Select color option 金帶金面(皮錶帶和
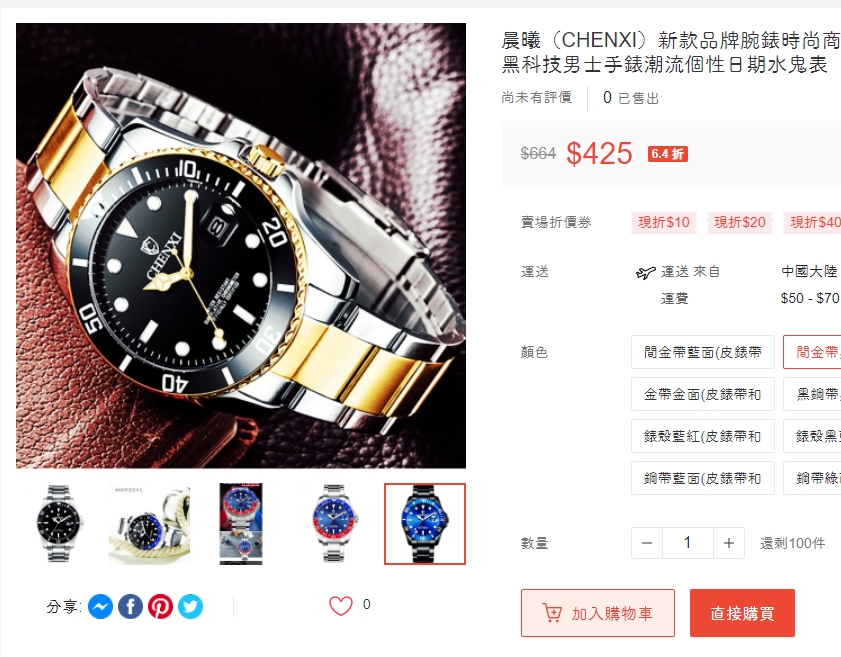The width and height of the screenshot is (841, 657). click(x=703, y=394)
